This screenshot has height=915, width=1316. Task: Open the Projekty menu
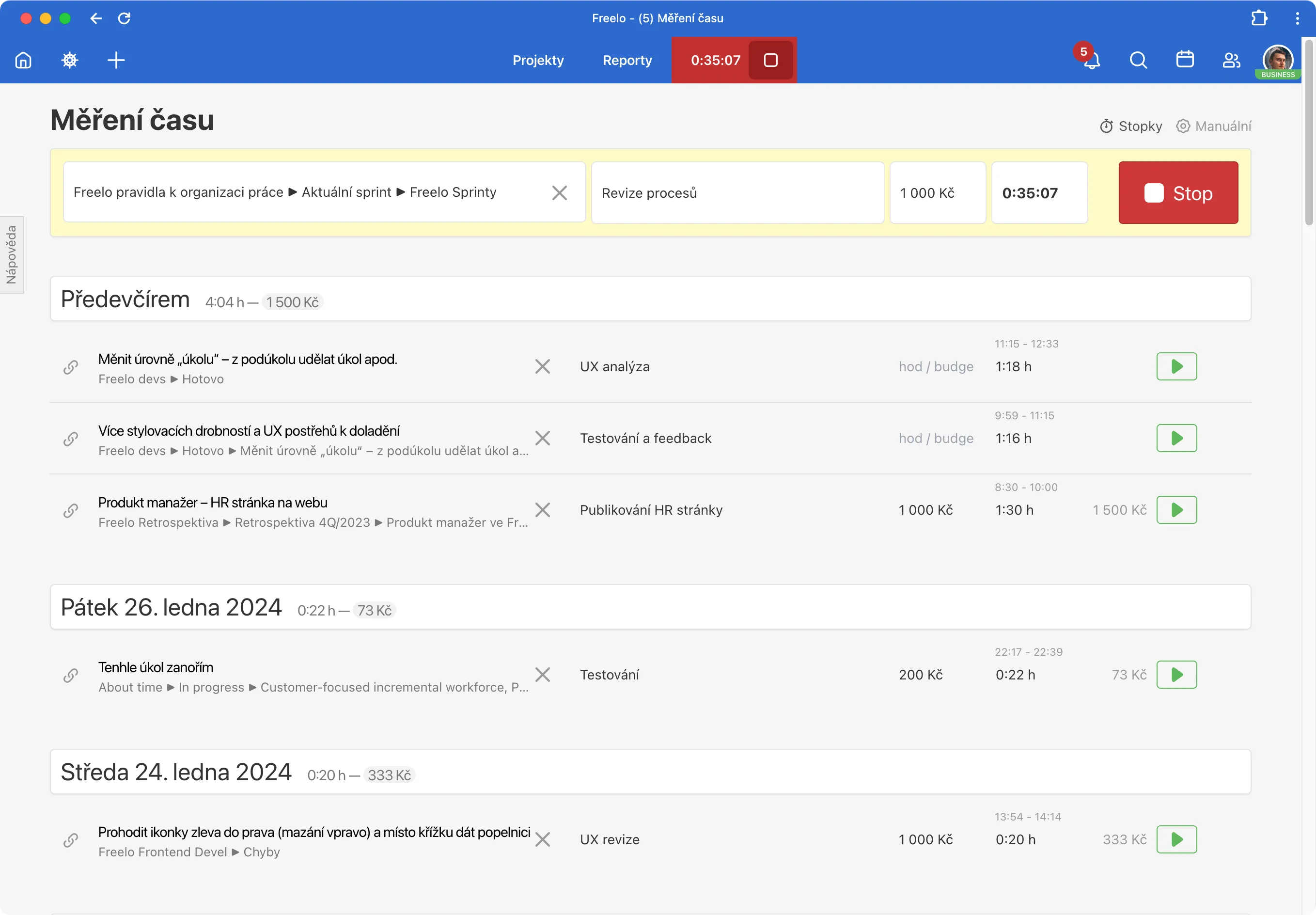click(x=538, y=60)
